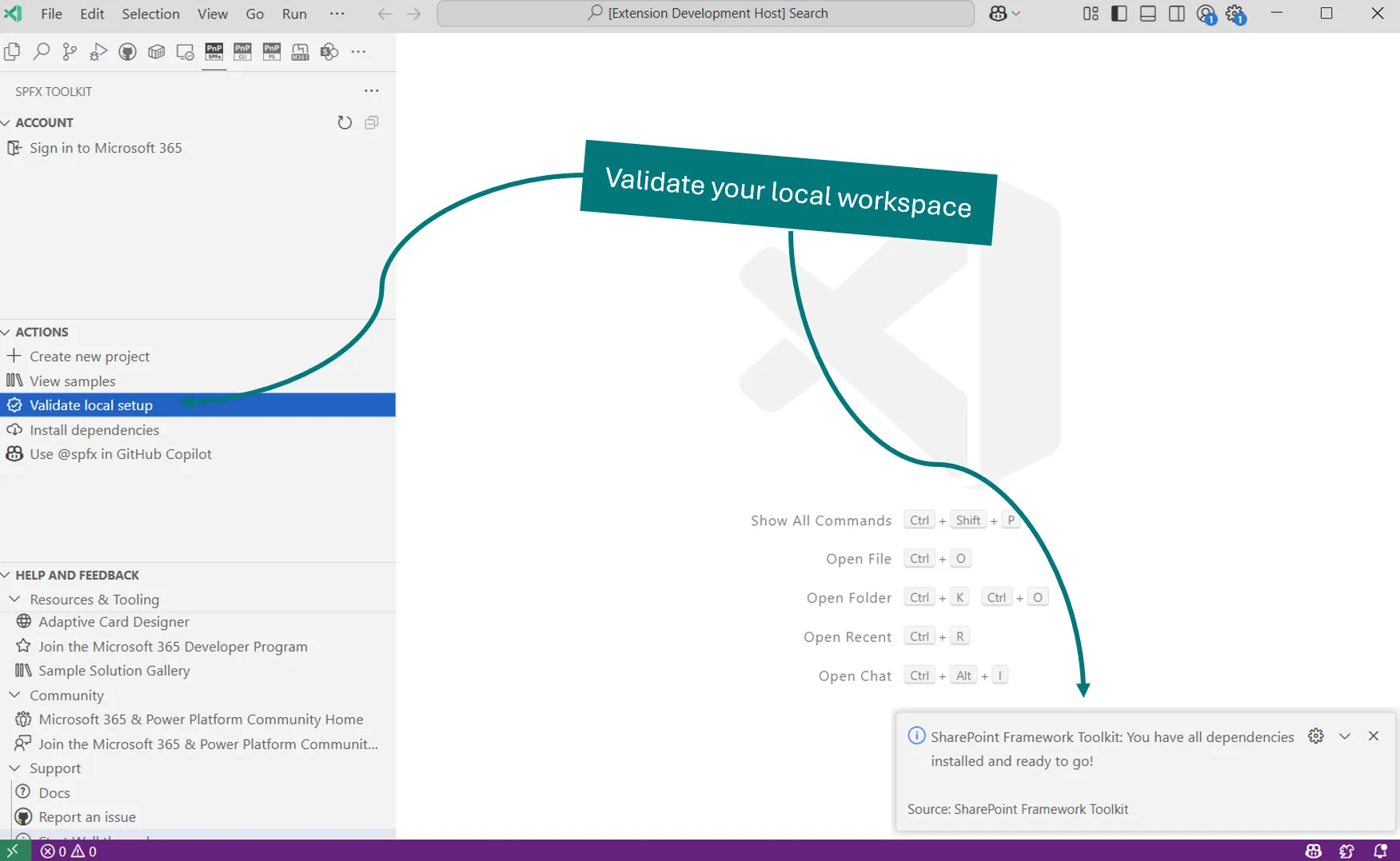Open the SharePoint view icon in activity bar

tap(329, 52)
